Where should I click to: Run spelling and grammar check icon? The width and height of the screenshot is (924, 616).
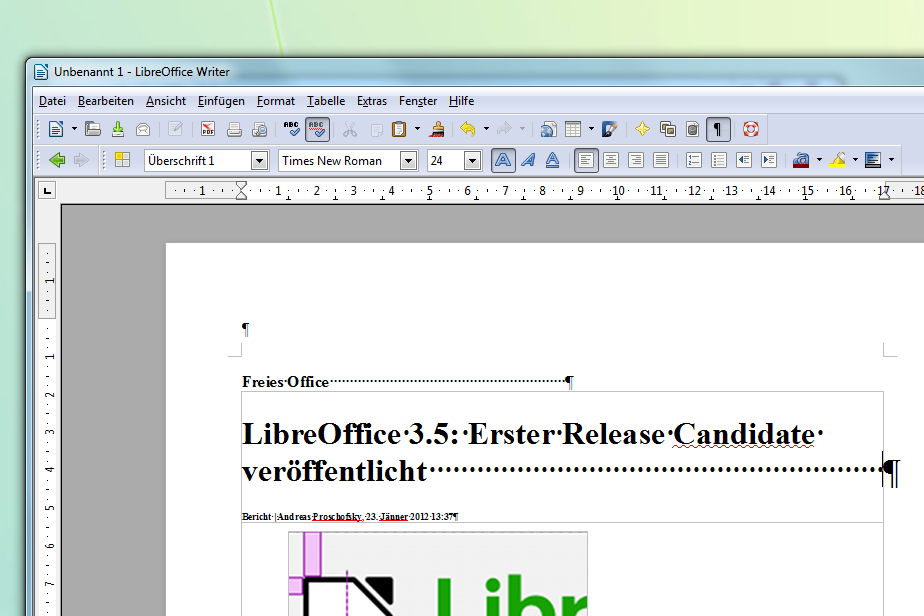tap(291, 129)
